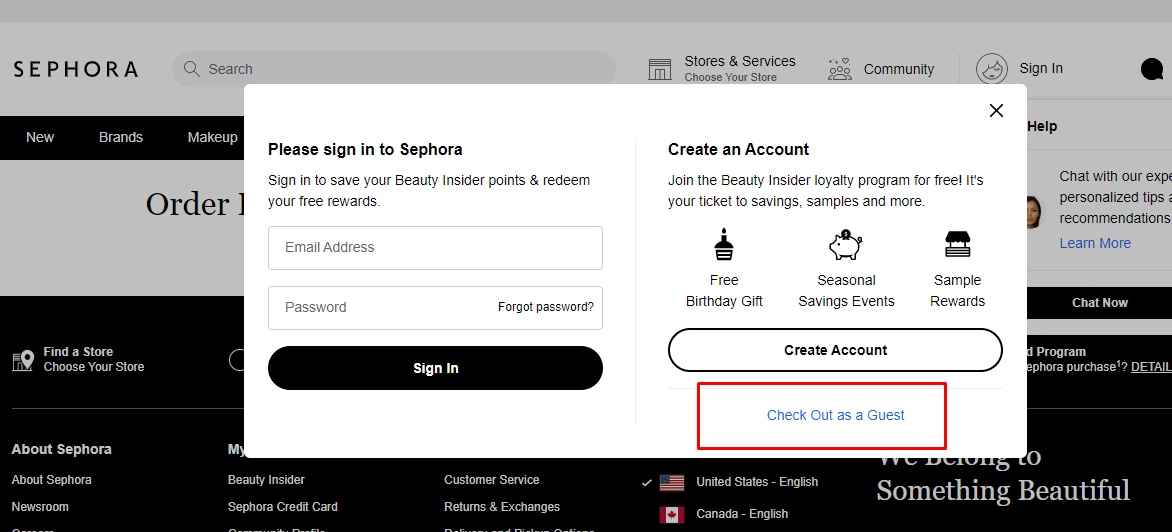
Task: Click the About Sephora footer heading
Action: click(61, 449)
